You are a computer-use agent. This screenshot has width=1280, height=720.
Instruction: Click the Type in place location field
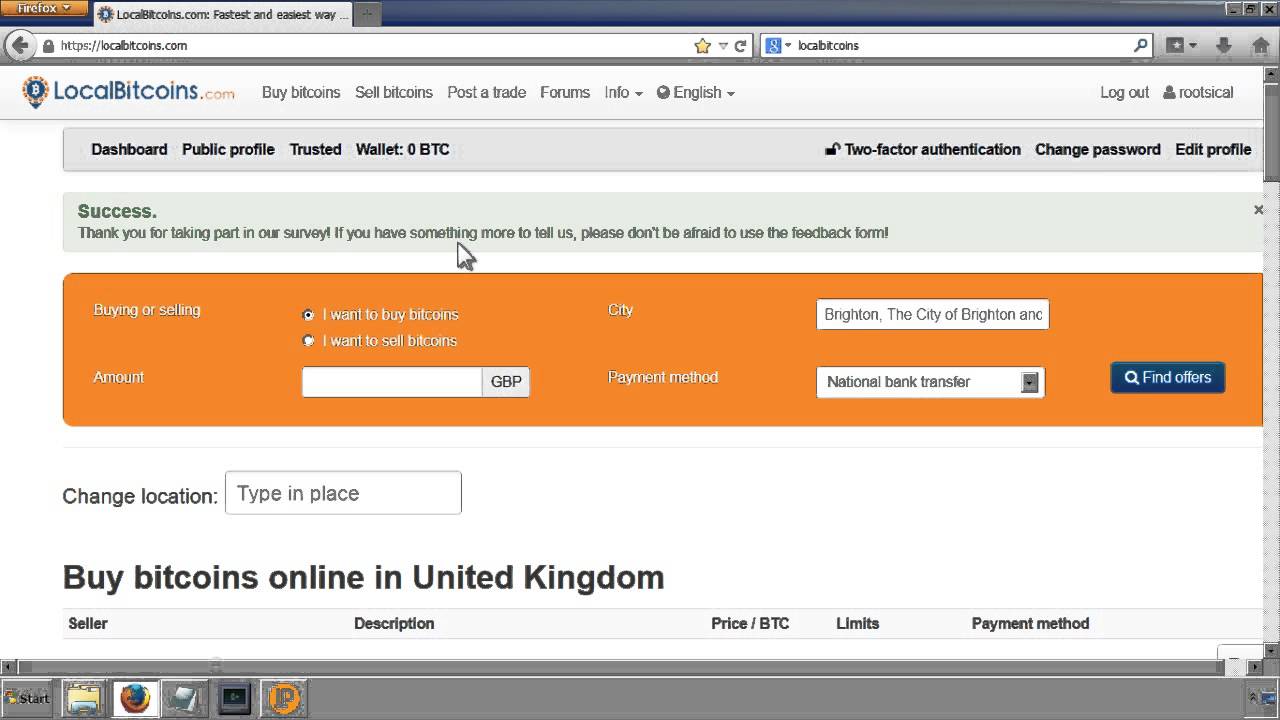(x=343, y=493)
